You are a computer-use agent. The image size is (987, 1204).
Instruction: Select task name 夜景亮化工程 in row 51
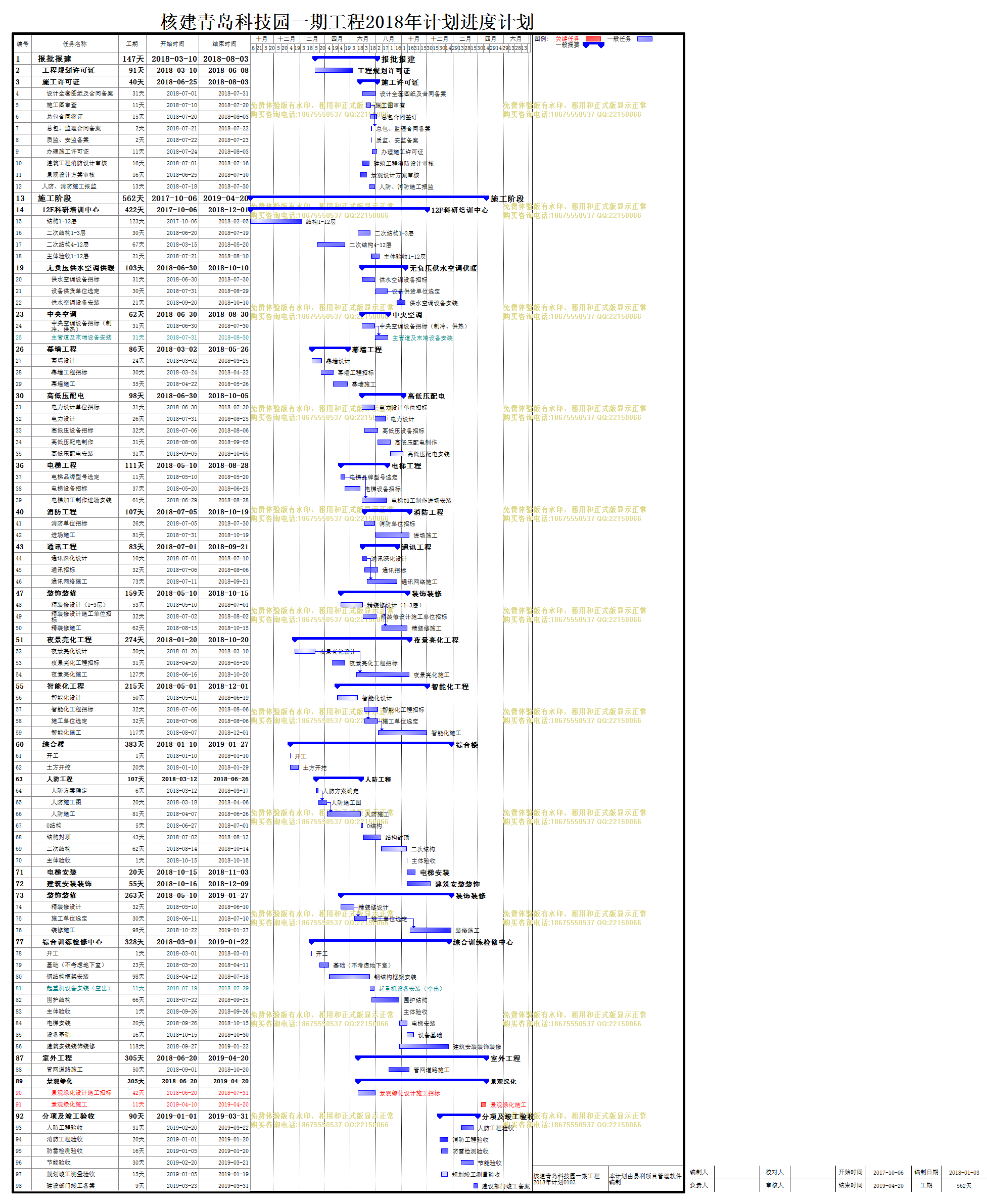point(69,640)
